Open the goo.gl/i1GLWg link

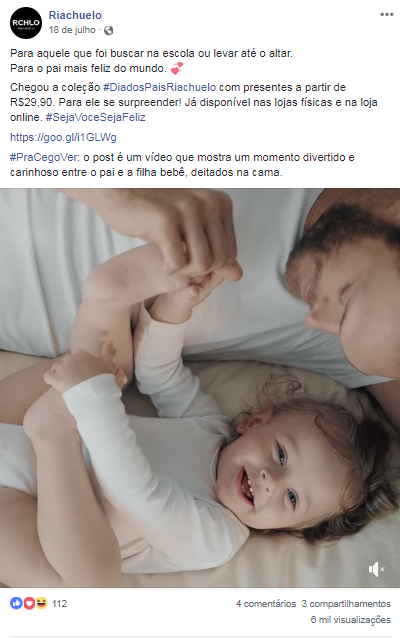tap(63, 138)
